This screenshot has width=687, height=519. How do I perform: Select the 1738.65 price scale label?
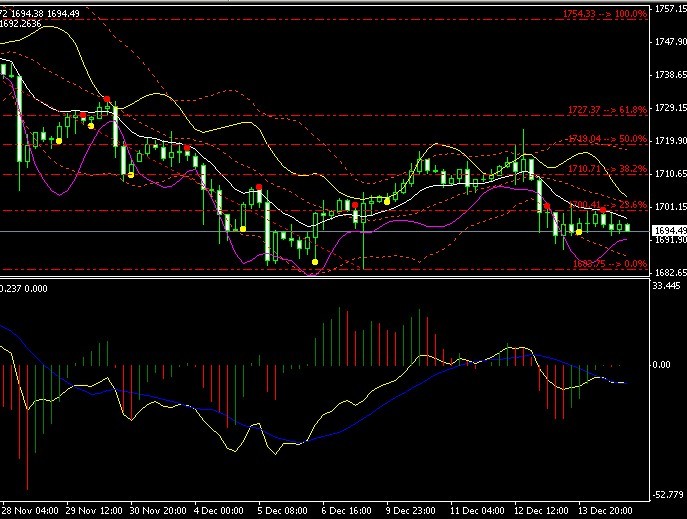pos(670,75)
